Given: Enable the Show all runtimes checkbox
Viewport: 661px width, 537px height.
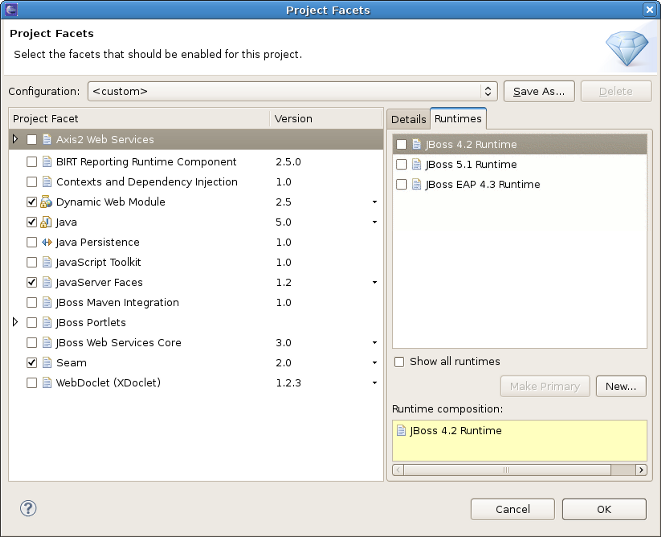Looking at the screenshot, I should click(400, 362).
